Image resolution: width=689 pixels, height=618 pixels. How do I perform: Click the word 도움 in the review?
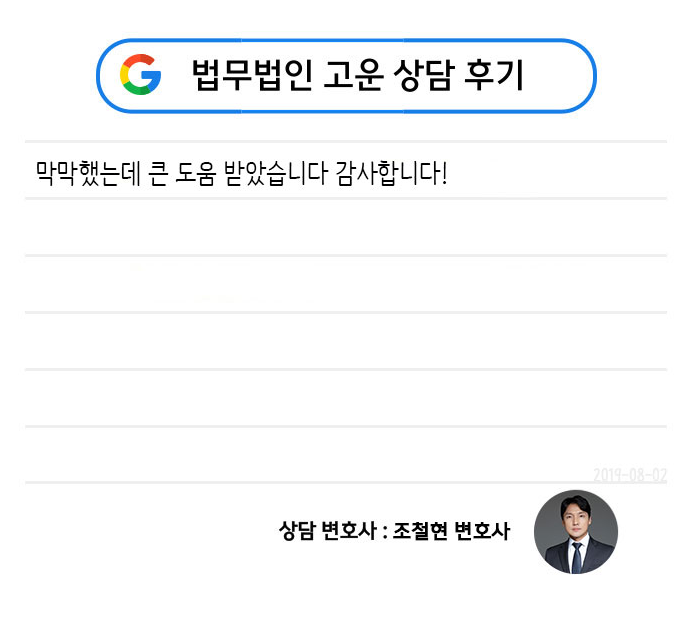point(198,172)
